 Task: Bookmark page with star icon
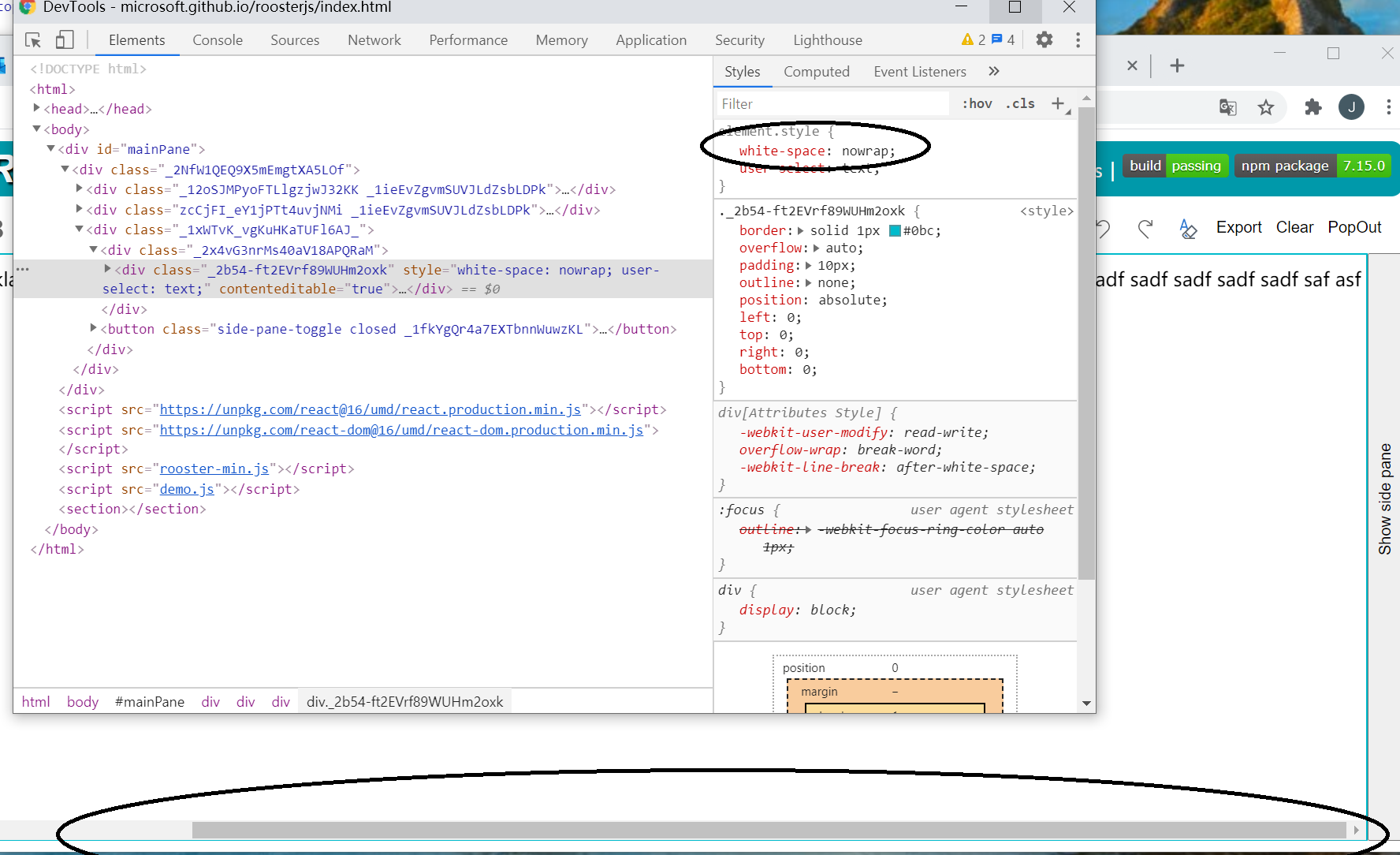click(1266, 107)
